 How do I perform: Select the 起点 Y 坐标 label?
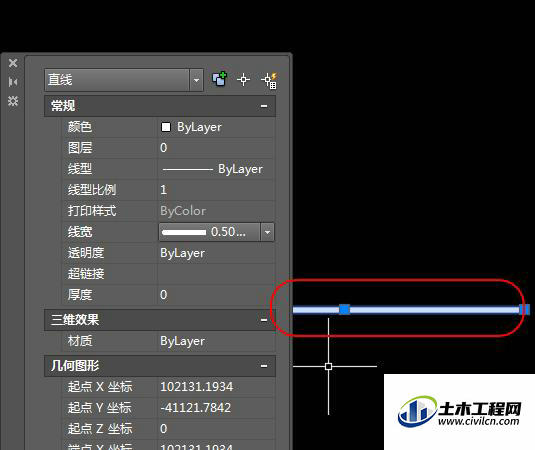(x=99, y=407)
